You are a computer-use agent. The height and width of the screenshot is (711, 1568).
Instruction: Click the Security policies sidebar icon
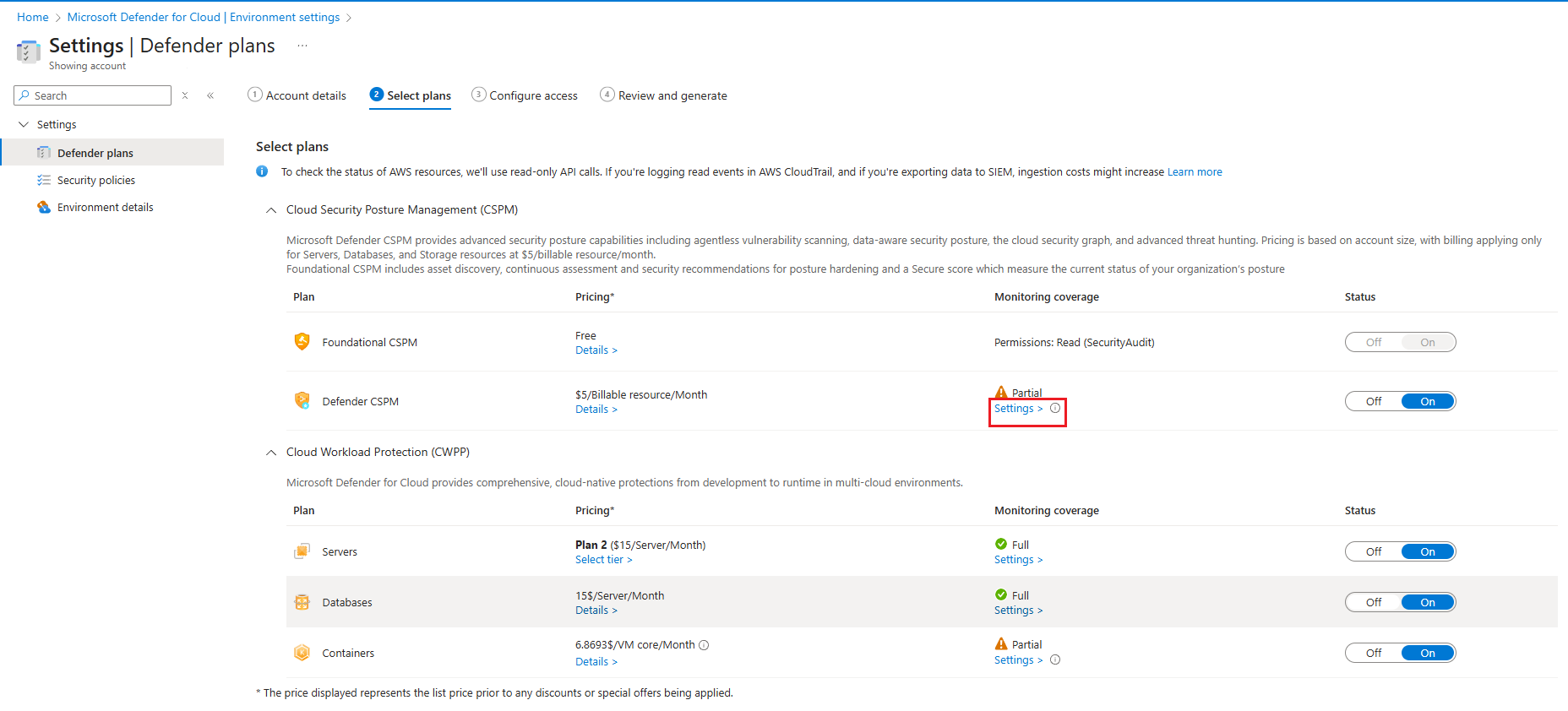click(44, 180)
